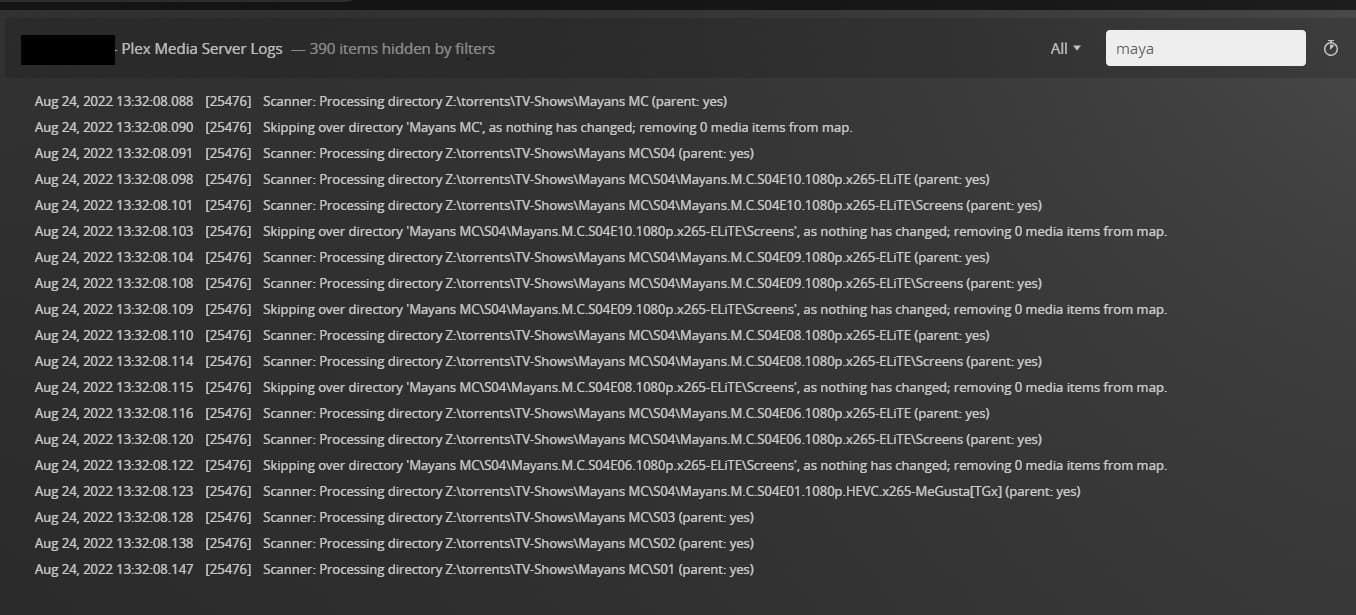1356x615 pixels.
Task: Select log entry at 13:32:08.104
Action: (625, 257)
